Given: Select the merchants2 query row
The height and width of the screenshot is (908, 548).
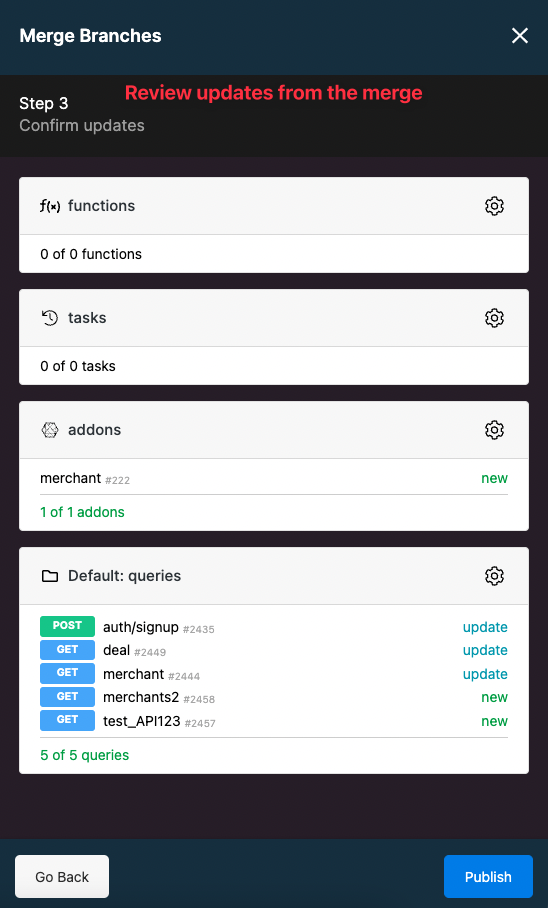Looking at the screenshot, I should 274,697.
